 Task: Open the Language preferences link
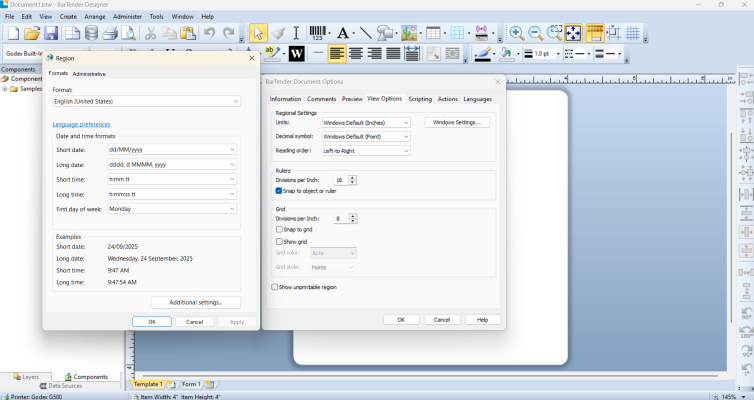pyautogui.click(x=81, y=124)
